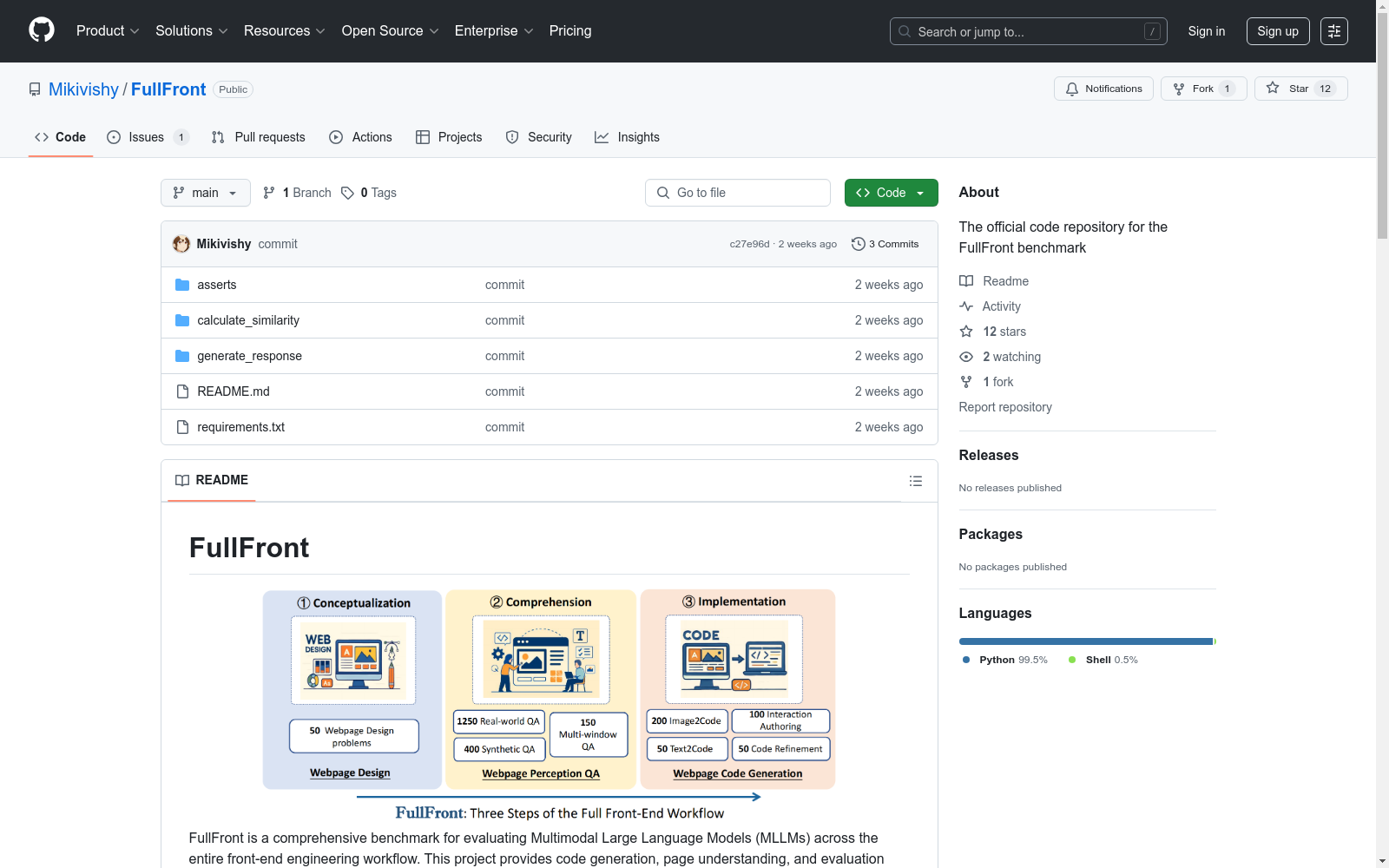This screenshot has height=868, width=1389.
Task: Click the Shell 0.5% language label
Action: (x=1112, y=660)
